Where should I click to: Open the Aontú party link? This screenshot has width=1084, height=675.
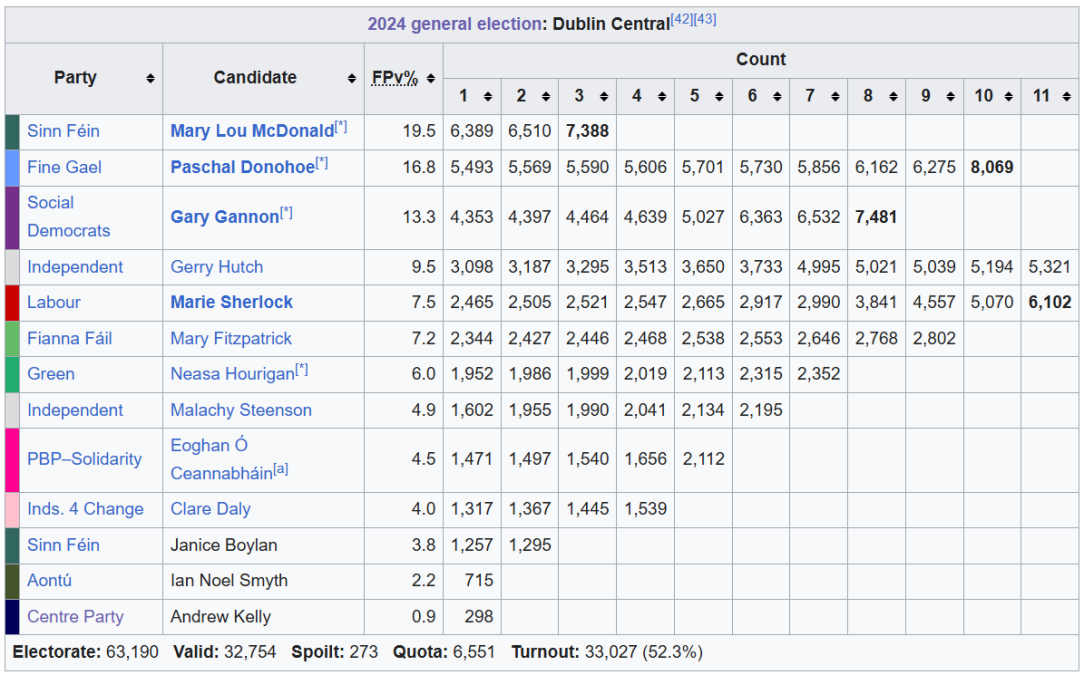pos(49,580)
